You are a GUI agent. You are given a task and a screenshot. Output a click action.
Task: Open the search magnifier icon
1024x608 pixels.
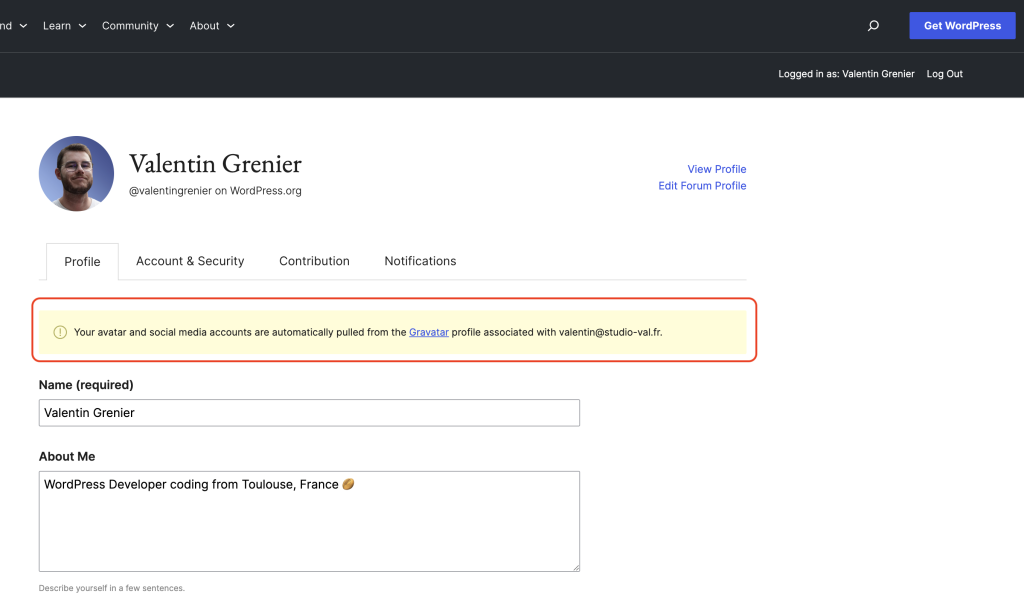click(x=873, y=25)
